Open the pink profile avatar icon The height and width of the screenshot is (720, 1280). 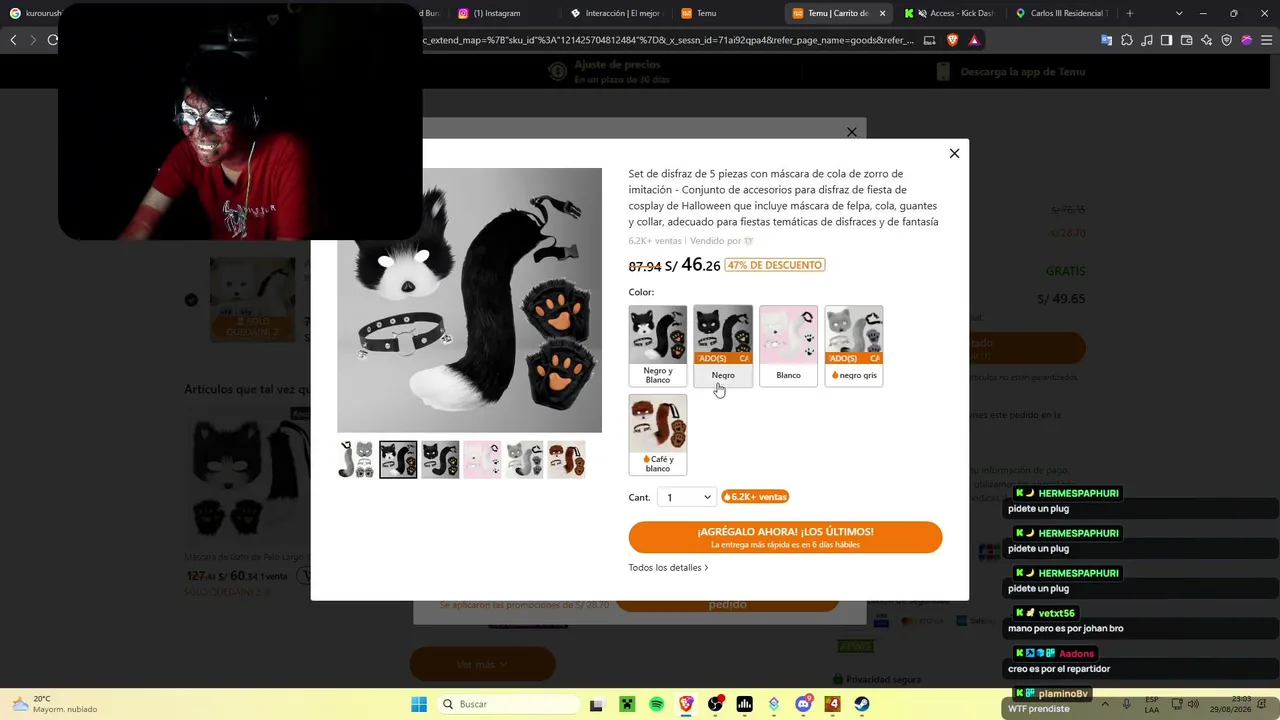(x=1247, y=40)
